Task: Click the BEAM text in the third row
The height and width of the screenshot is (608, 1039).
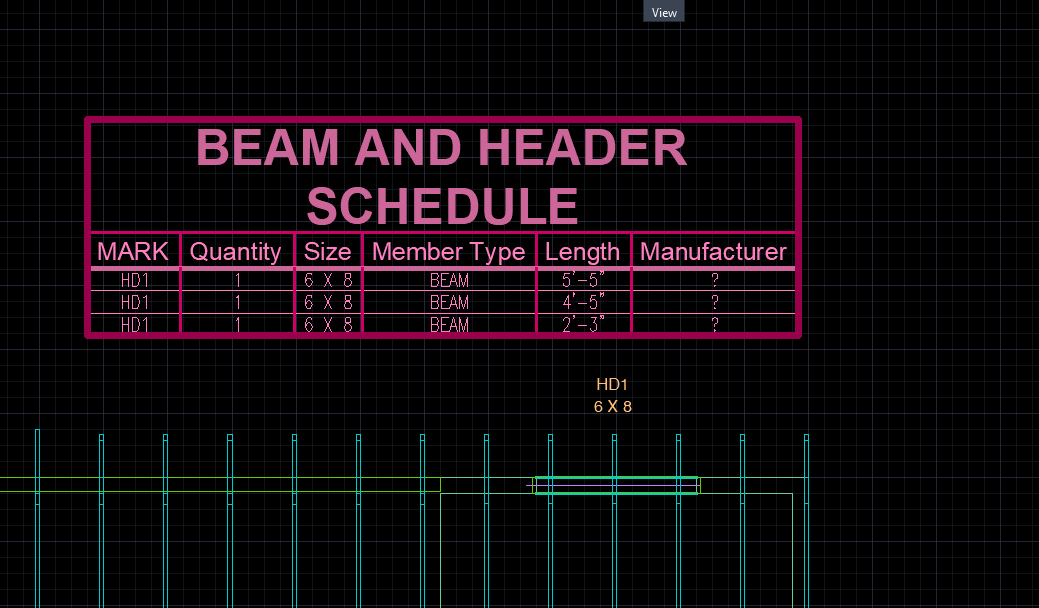Action: [x=448, y=324]
